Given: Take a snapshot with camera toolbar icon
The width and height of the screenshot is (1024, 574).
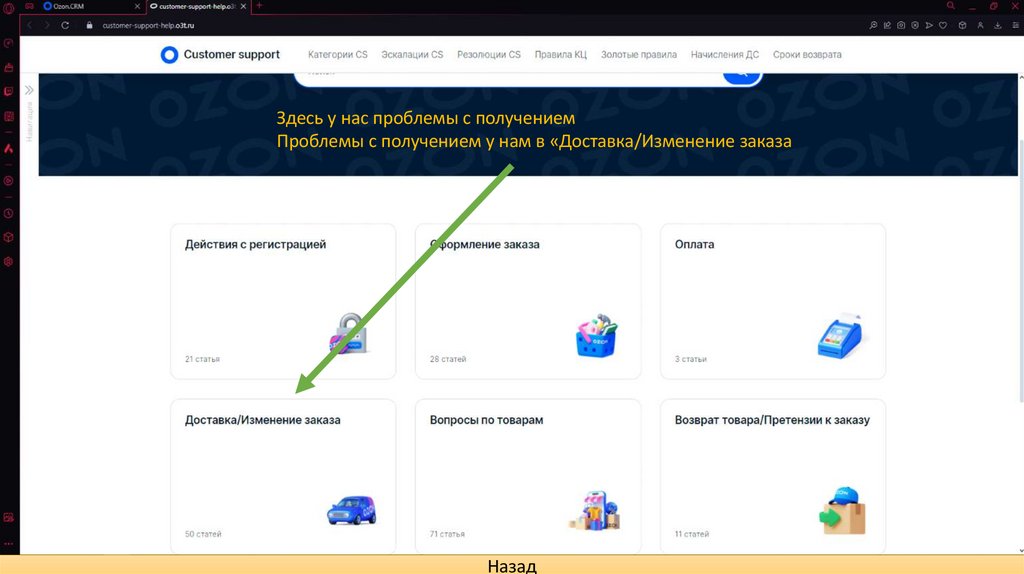Looking at the screenshot, I should [x=901, y=25].
